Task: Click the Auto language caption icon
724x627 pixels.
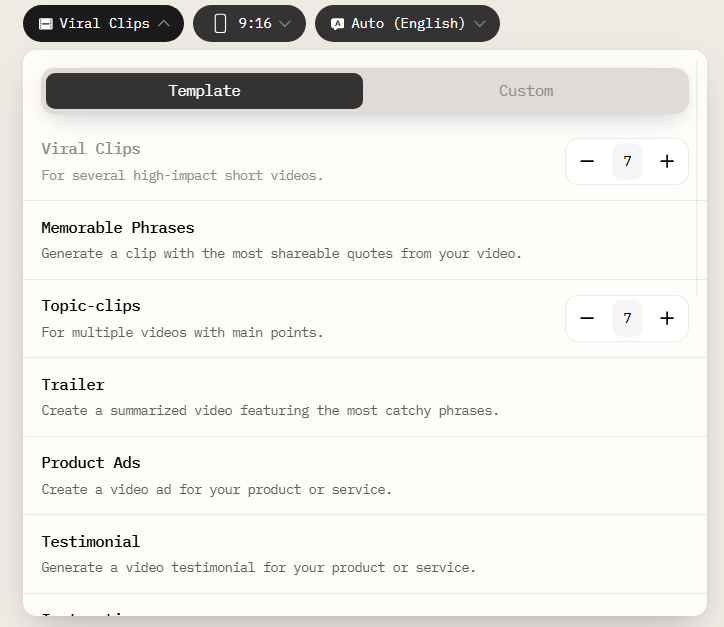Action: (337, 23)
